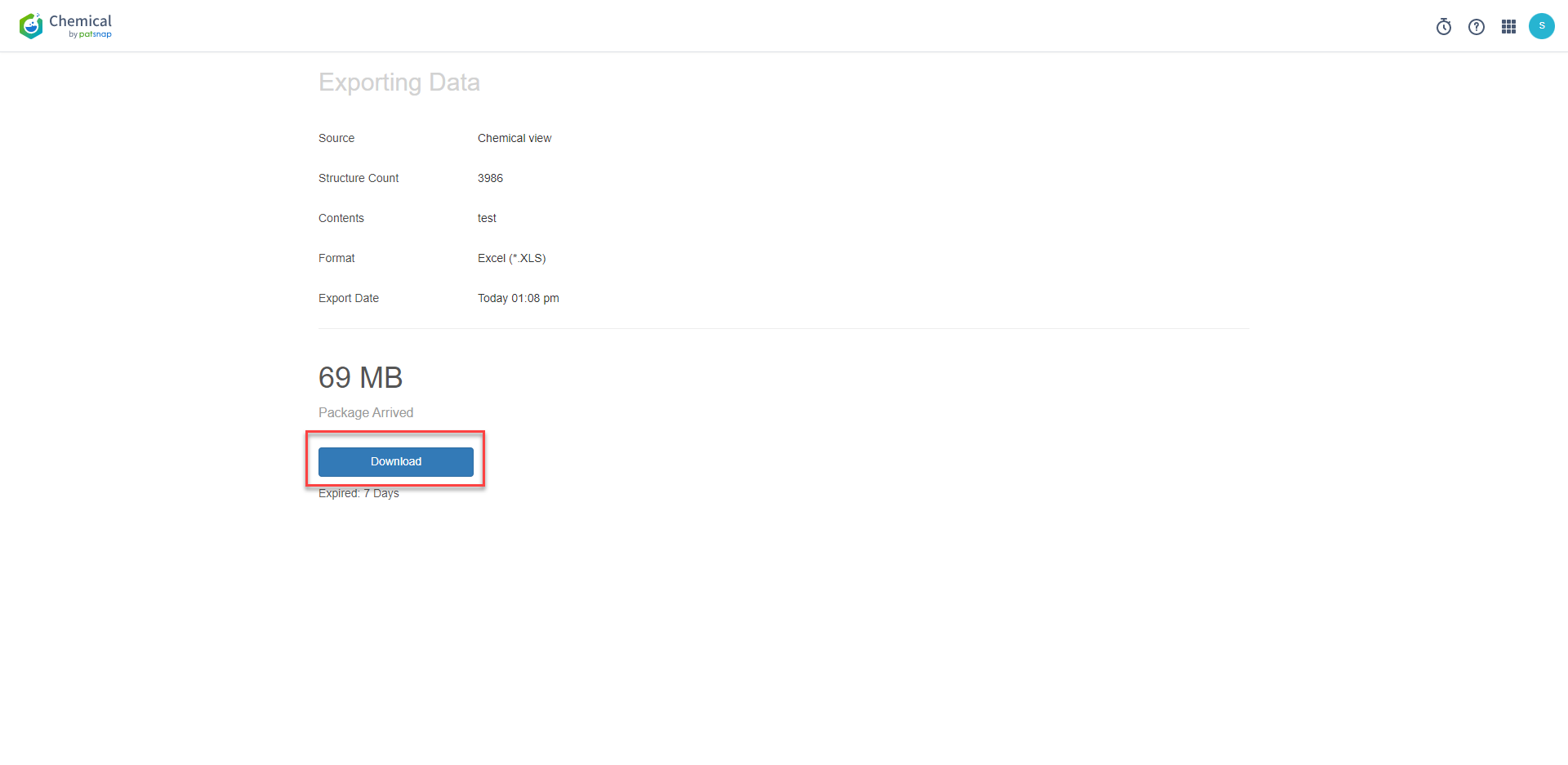Image resolution: width=1568 pixels, height=765 pixels.
Task: Click the structure count value 3986
Action: click(x=490, y=179)
